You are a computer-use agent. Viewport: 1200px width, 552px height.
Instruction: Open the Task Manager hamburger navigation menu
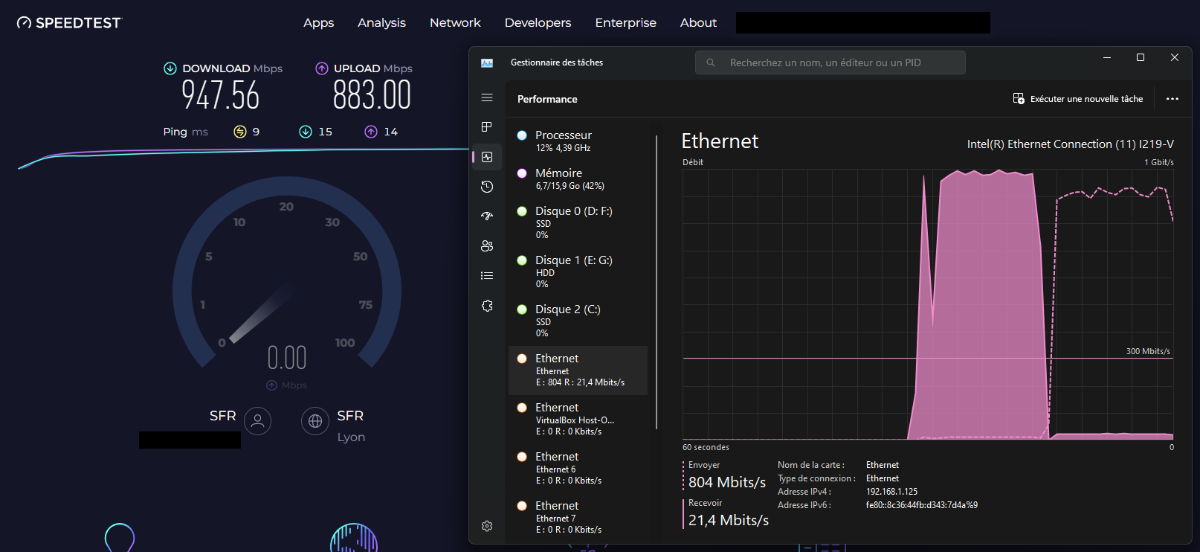[x=487, y=97]
